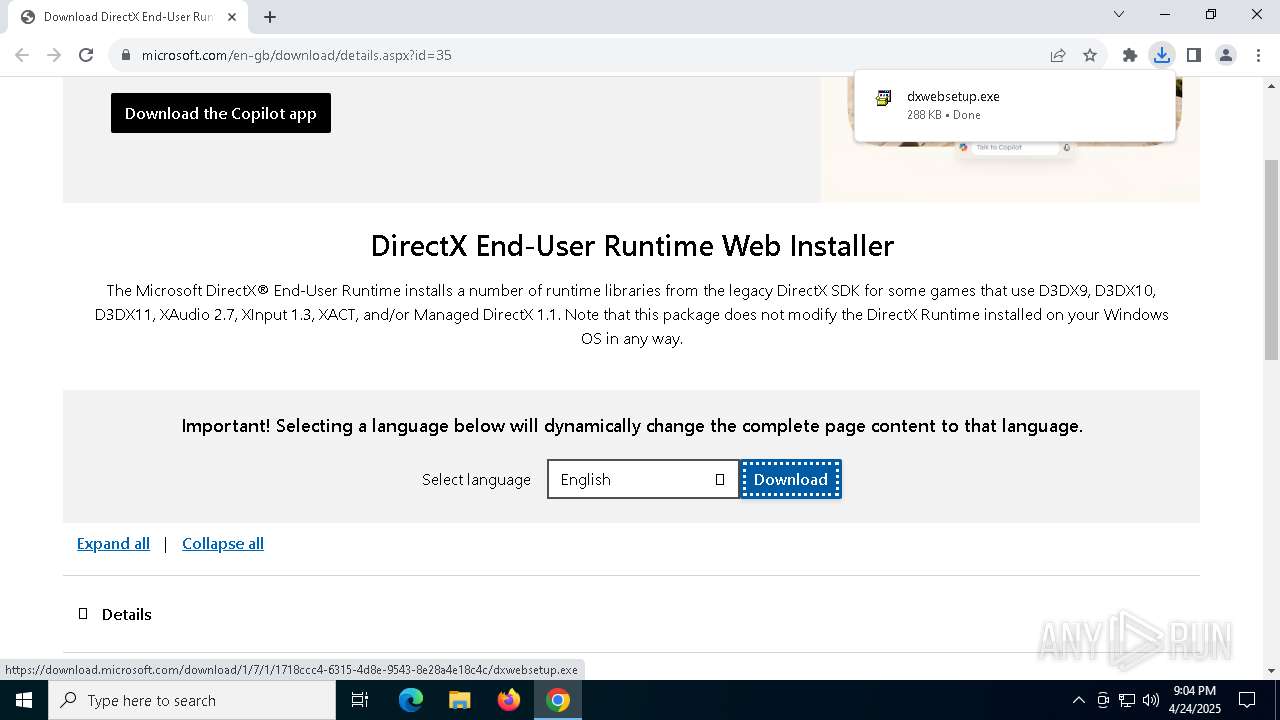Open the Extensions puzzle icon
Screen dimensions: 1280x720
click(1130, 55)
